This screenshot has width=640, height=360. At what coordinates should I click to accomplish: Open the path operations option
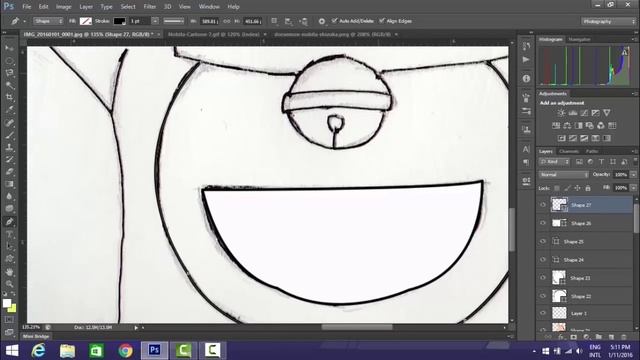[274, 21]
